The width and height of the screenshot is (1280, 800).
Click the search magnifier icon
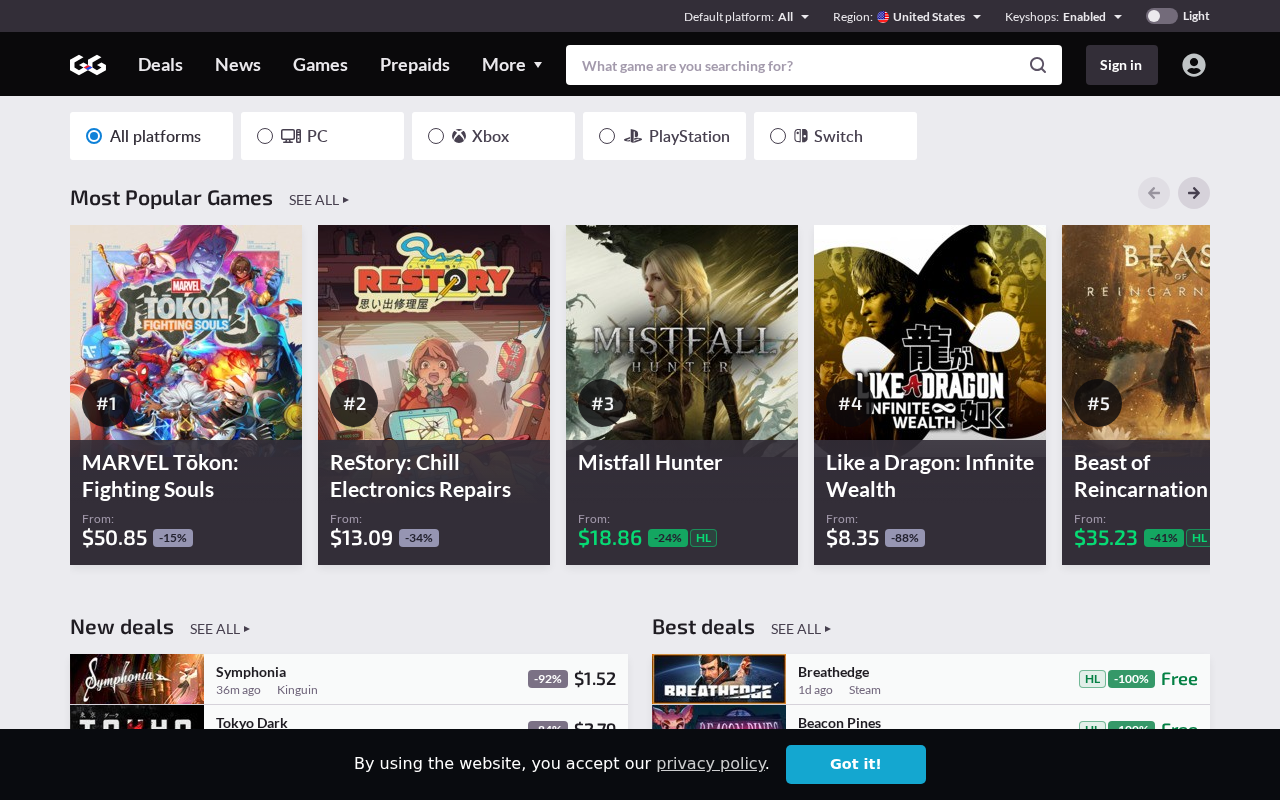pyautogui.click(x=1038, y=65)
